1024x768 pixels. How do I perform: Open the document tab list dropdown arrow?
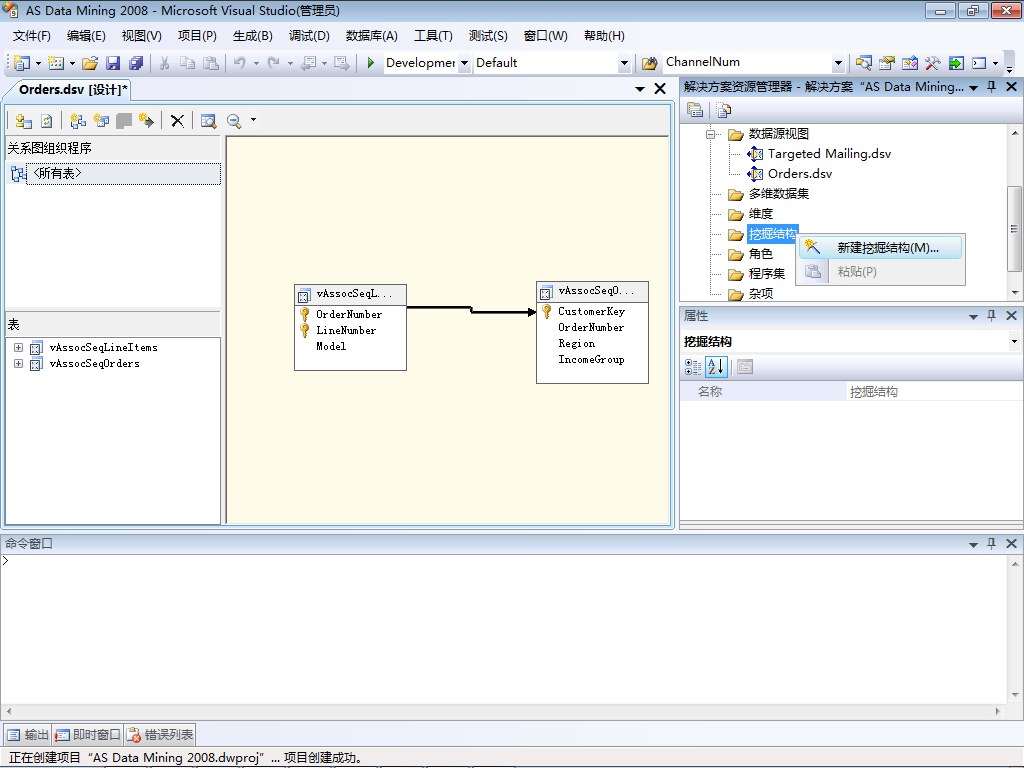click(640, 89)
